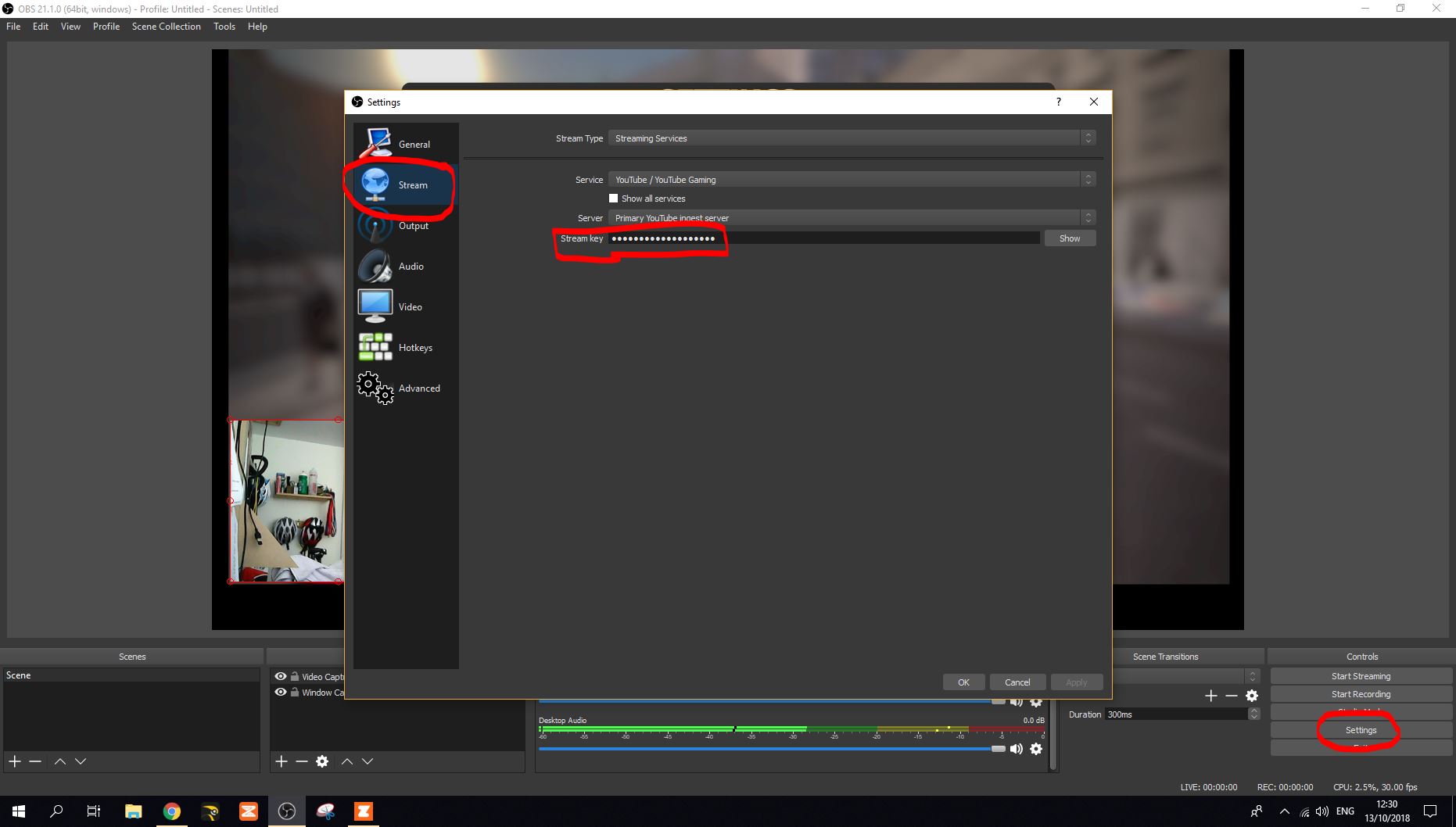The height and width of the screenshot is (827, 1456).
Task: Click inside the Stream key field
Action: coord(824,238)
